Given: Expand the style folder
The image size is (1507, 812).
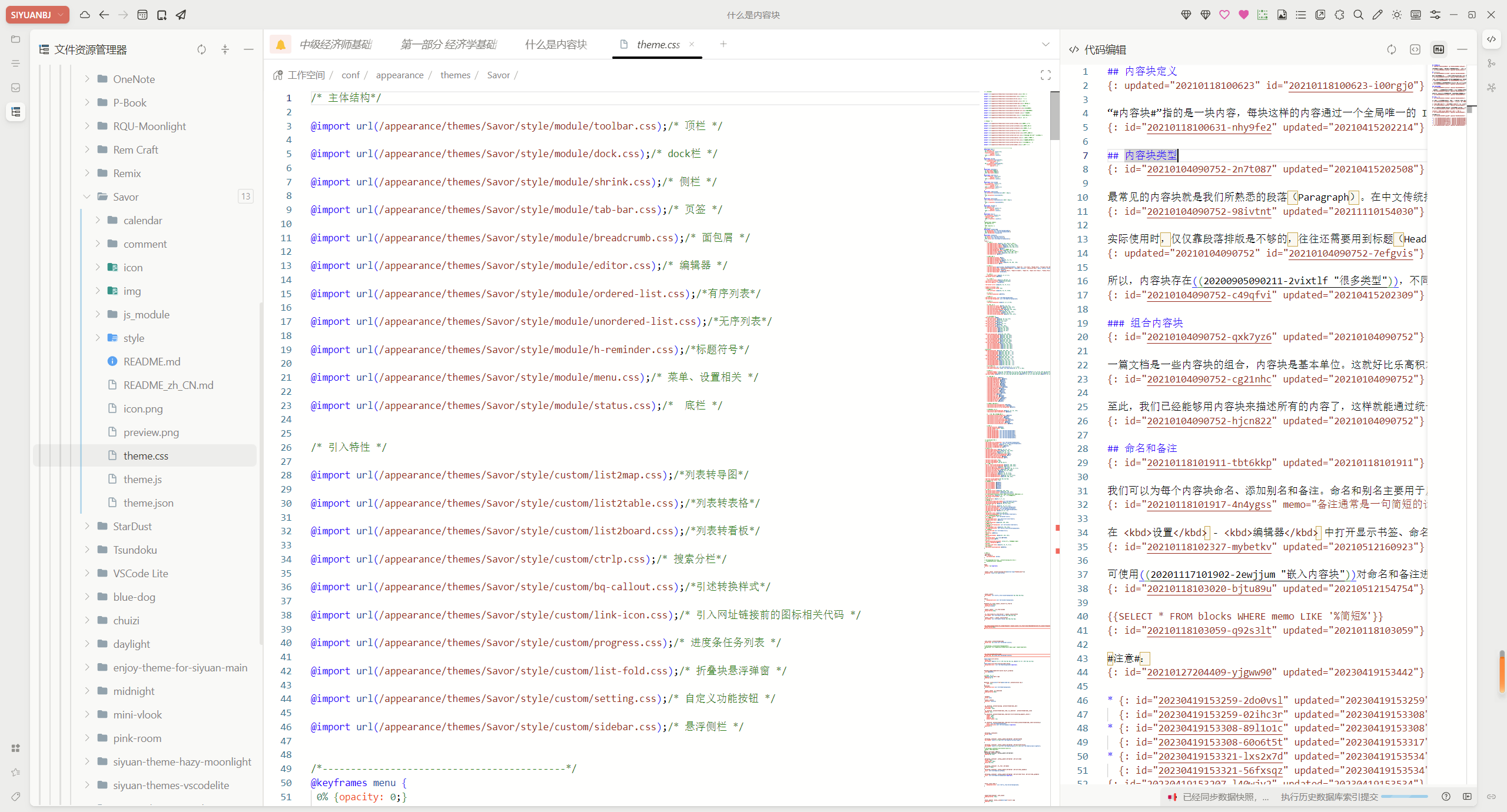Looking at the screenshot, I should 98,338.
